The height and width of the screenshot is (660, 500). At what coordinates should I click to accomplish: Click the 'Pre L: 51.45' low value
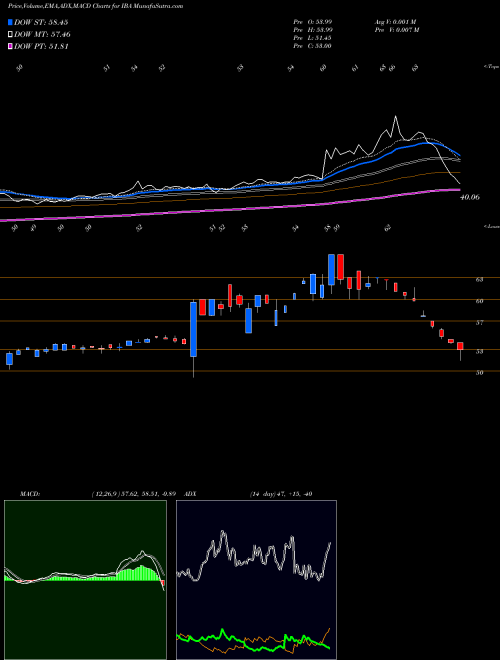point(313,38)
